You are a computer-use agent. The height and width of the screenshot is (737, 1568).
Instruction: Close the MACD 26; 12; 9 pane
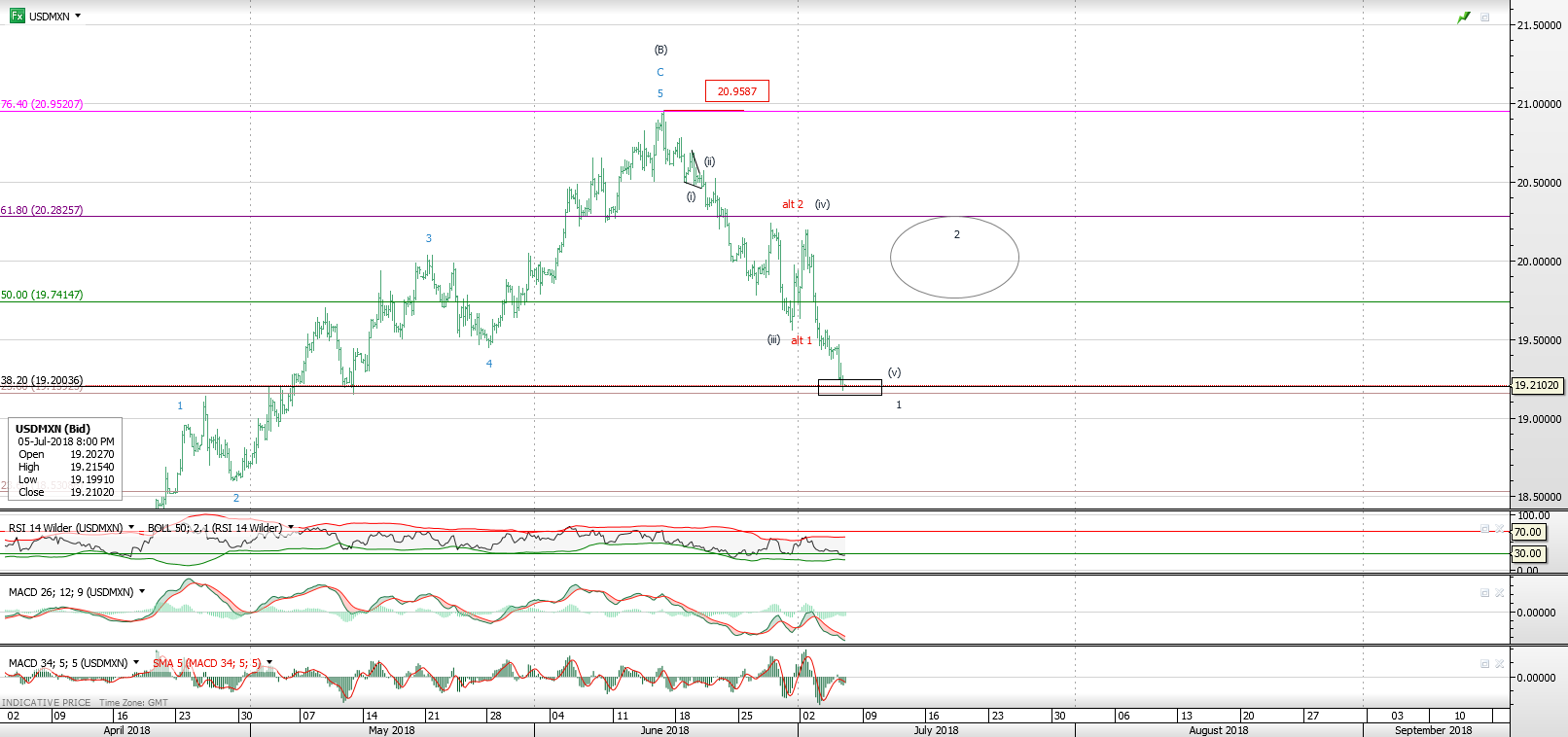click(1499, 593)
